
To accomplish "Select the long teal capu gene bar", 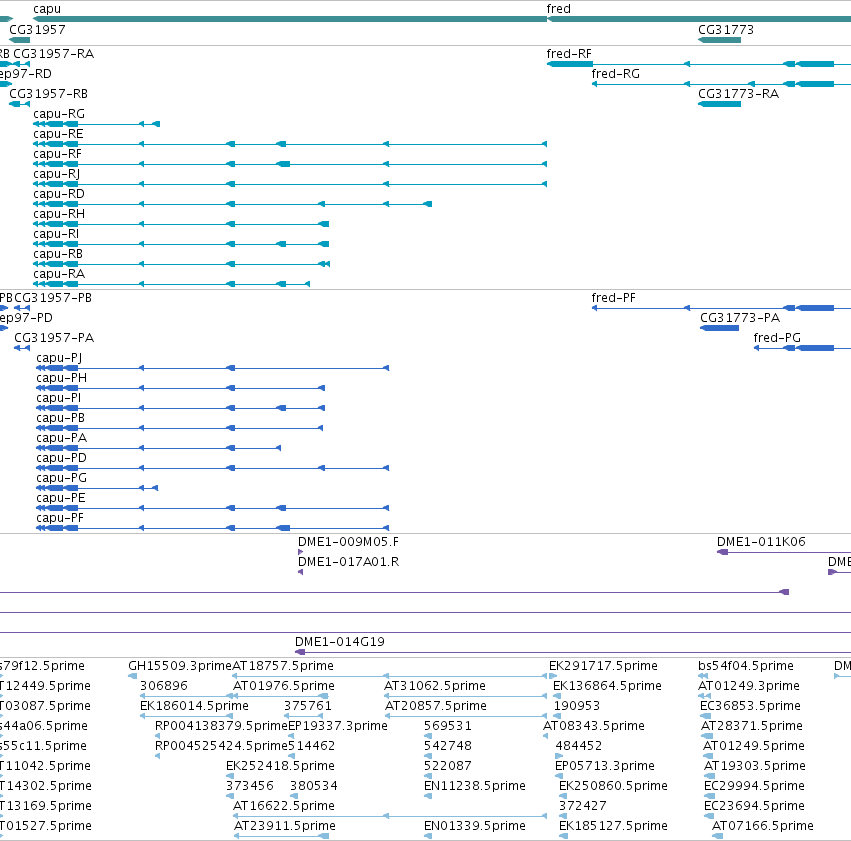I will click(290, 19).
